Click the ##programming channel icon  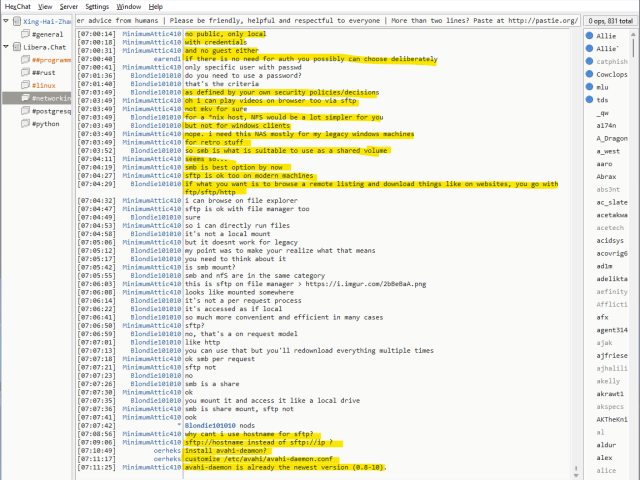25,60
